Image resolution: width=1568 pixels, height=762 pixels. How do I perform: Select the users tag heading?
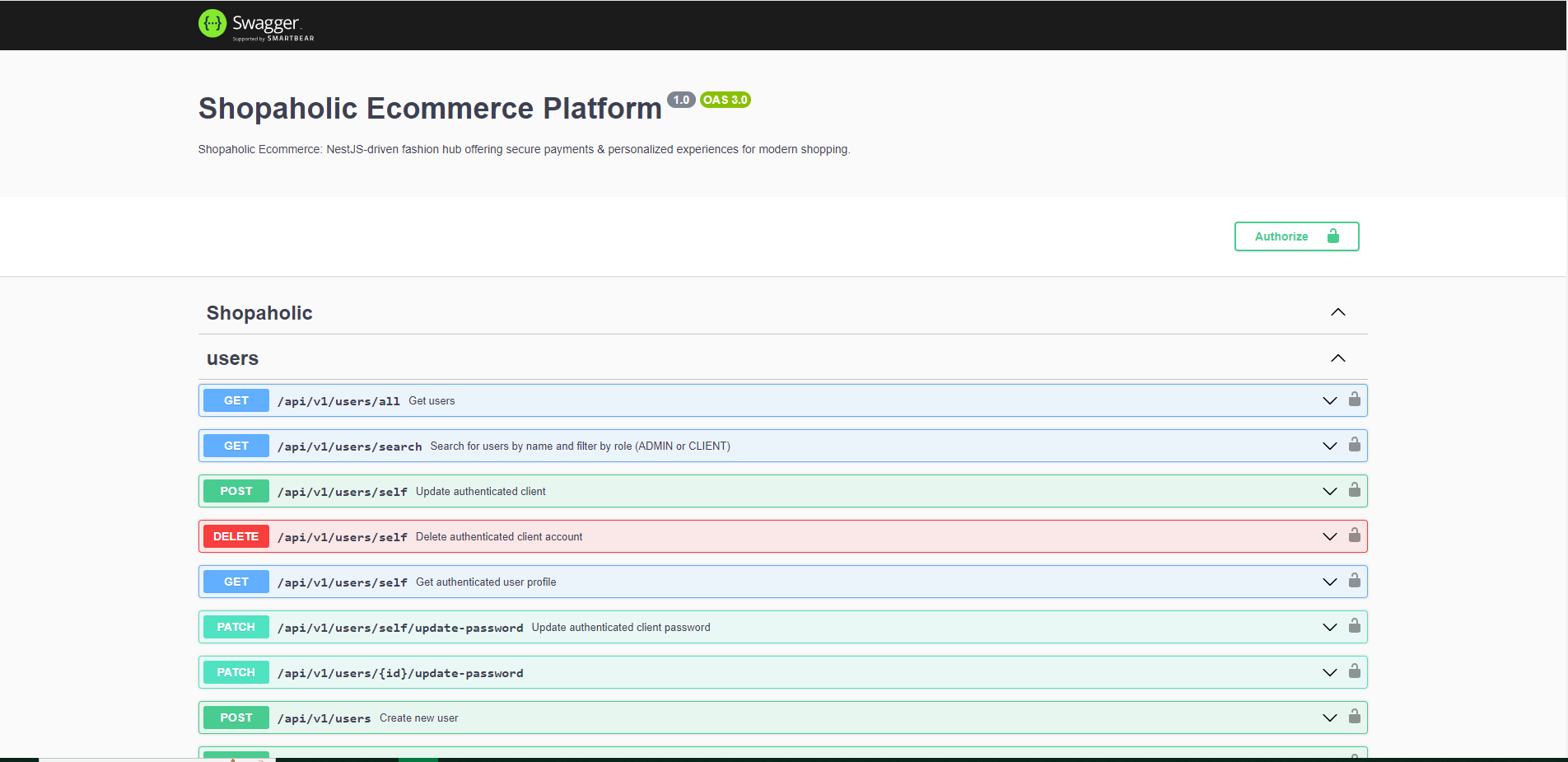click(x=232, y=358)
